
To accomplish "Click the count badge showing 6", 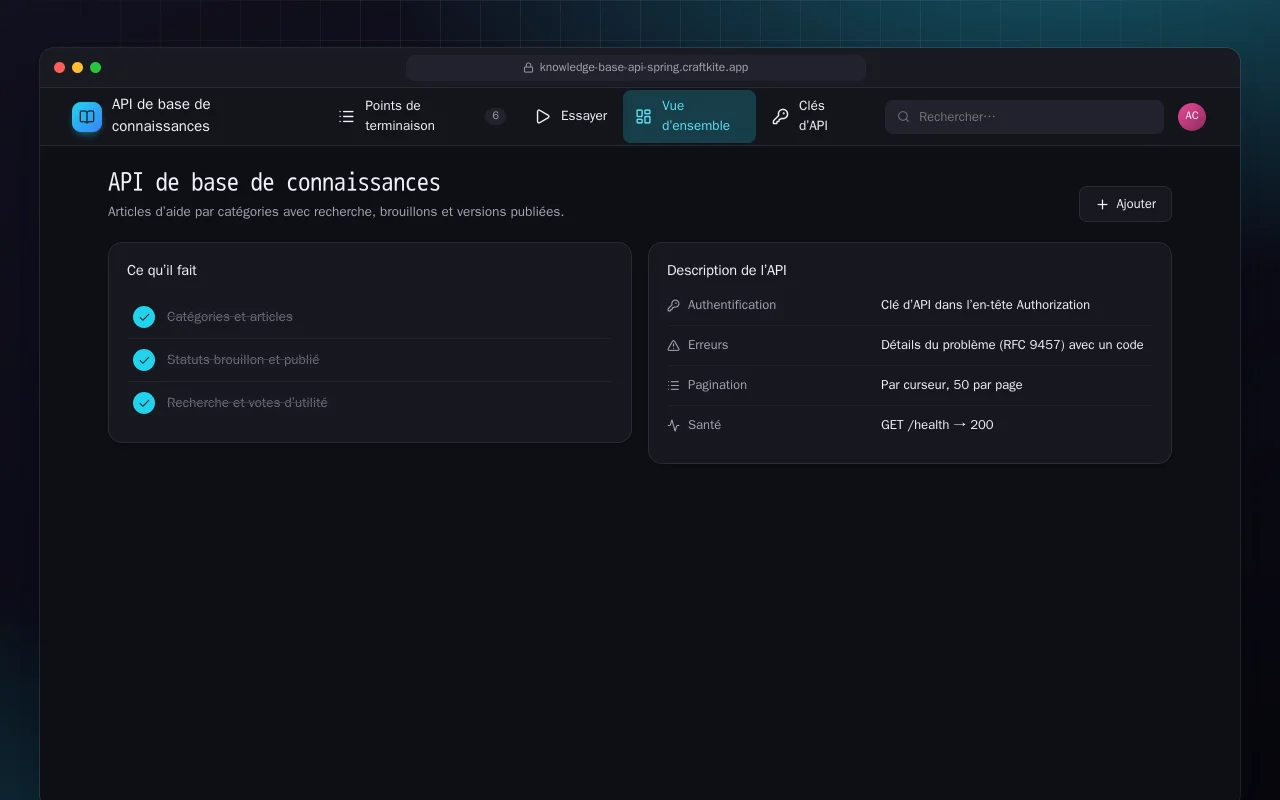I will 495,116.
